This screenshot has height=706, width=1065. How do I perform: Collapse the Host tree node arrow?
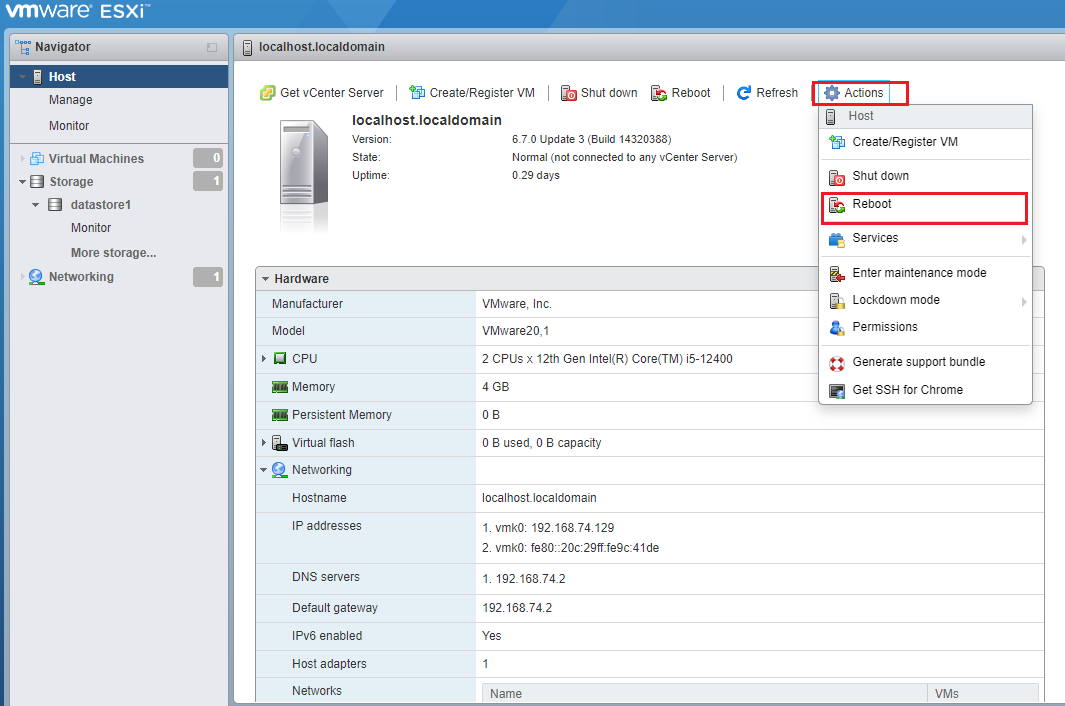pyautogui.click(x=22, y=77)
